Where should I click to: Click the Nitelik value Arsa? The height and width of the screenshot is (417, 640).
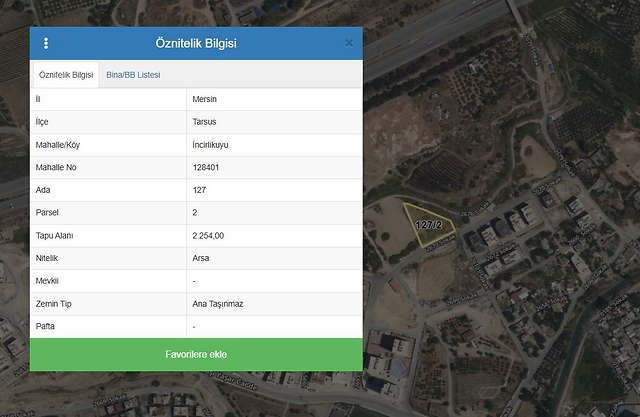coord(201,258)
